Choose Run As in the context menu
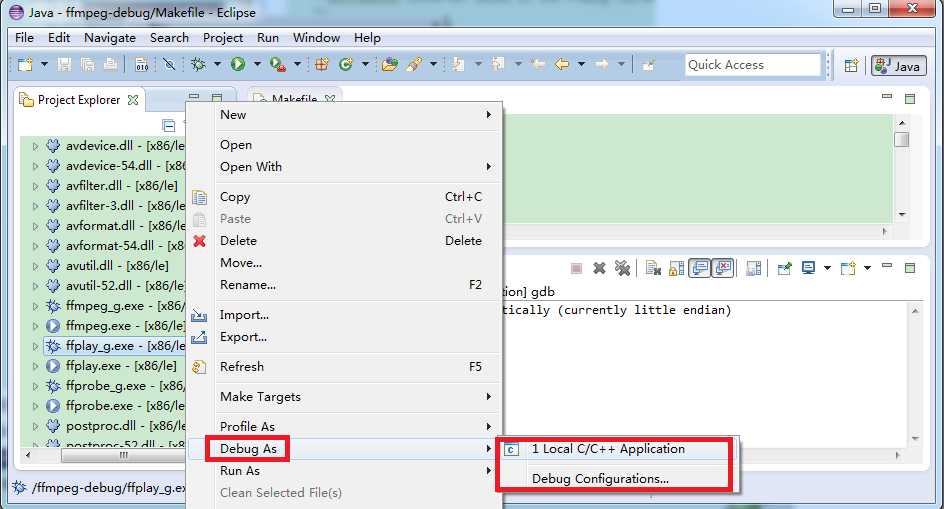This screenshot has height=509, width=944. (344, 471)
